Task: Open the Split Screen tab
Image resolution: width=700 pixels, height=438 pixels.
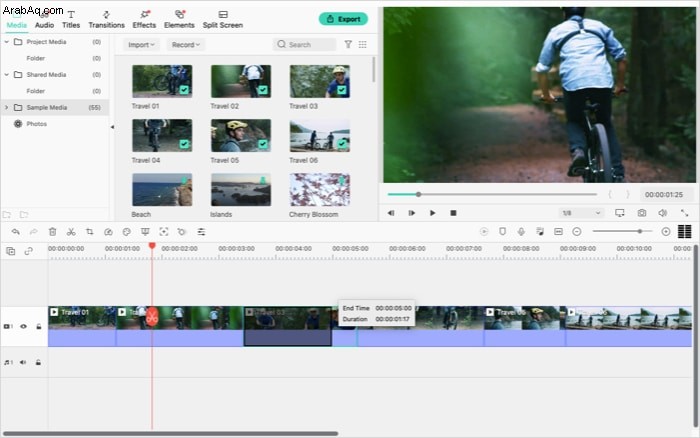Action: tap(223, 20)
